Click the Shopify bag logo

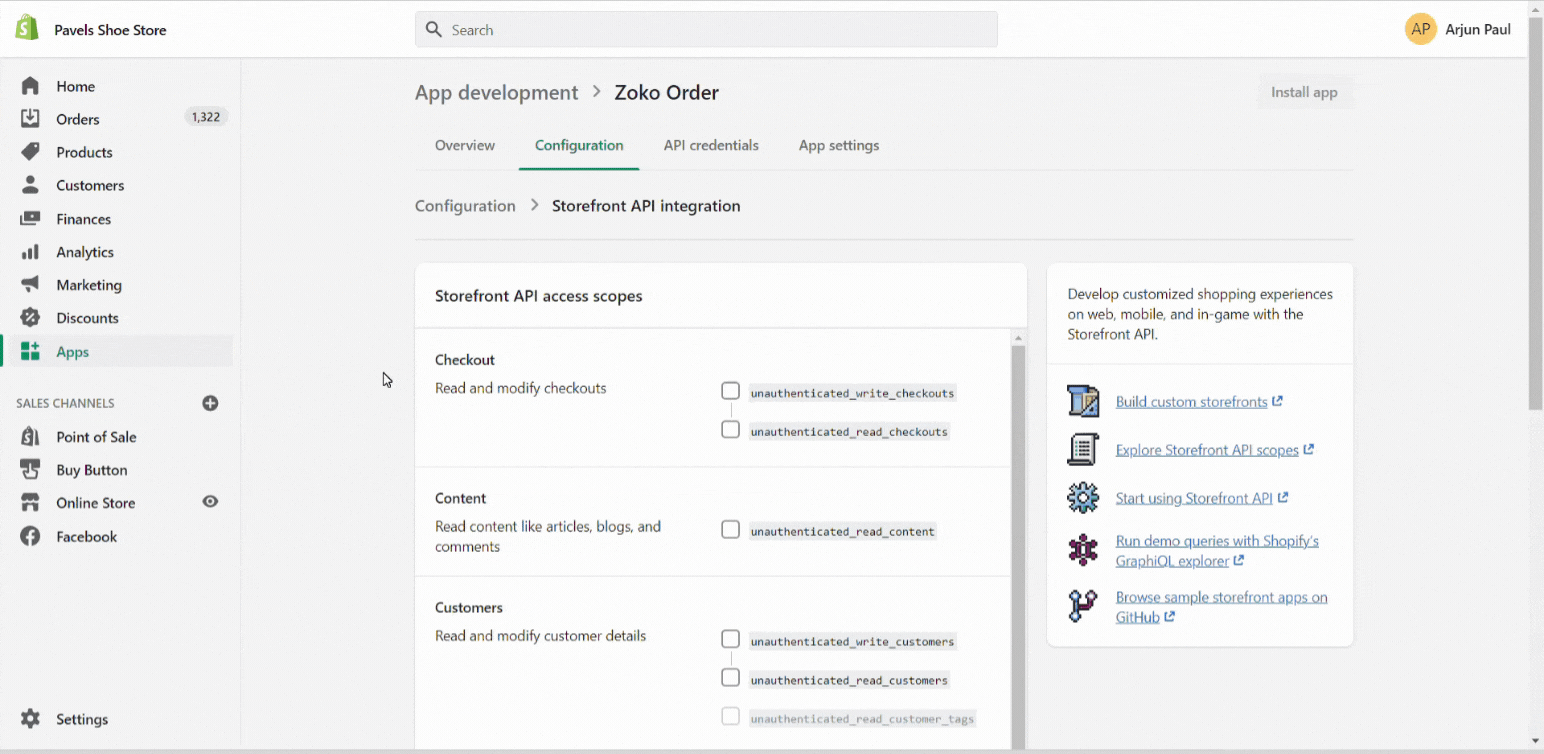(27, 29)
